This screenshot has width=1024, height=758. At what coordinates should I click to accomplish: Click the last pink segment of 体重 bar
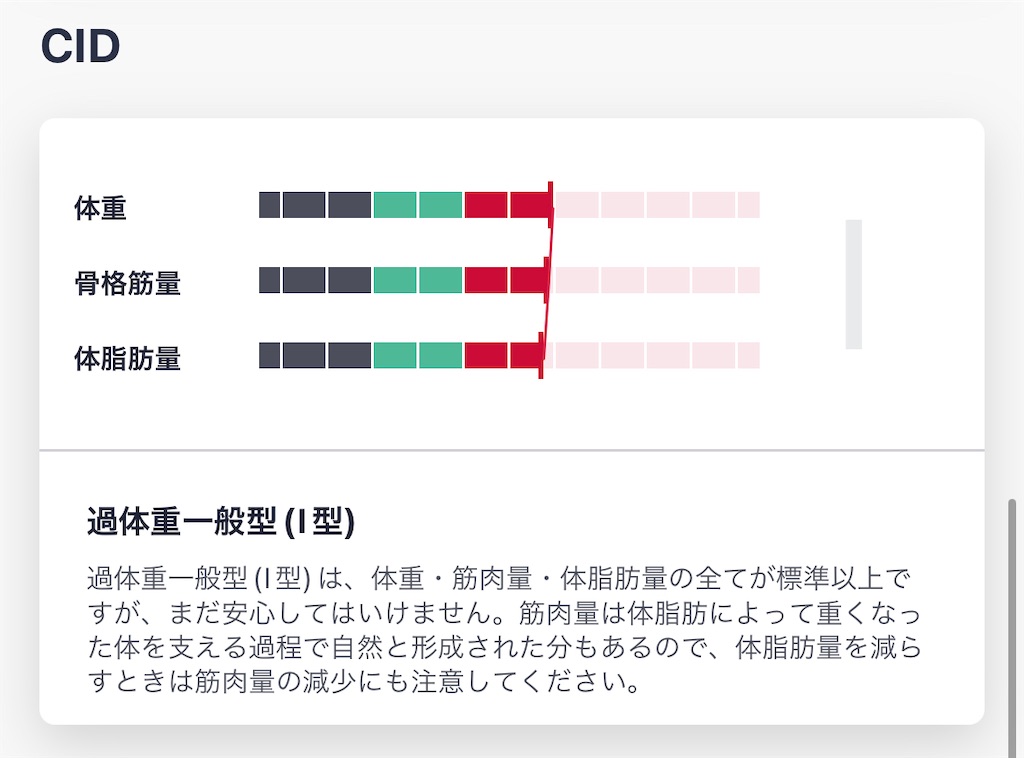pos(748,205)
